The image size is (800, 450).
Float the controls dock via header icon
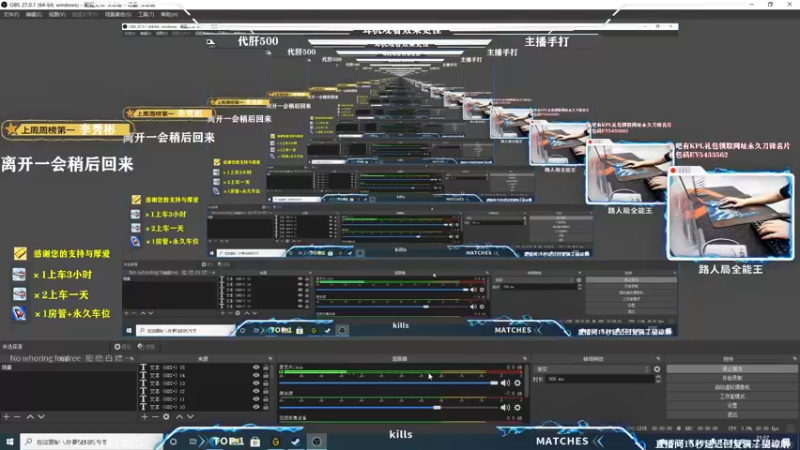click(794, 359)
